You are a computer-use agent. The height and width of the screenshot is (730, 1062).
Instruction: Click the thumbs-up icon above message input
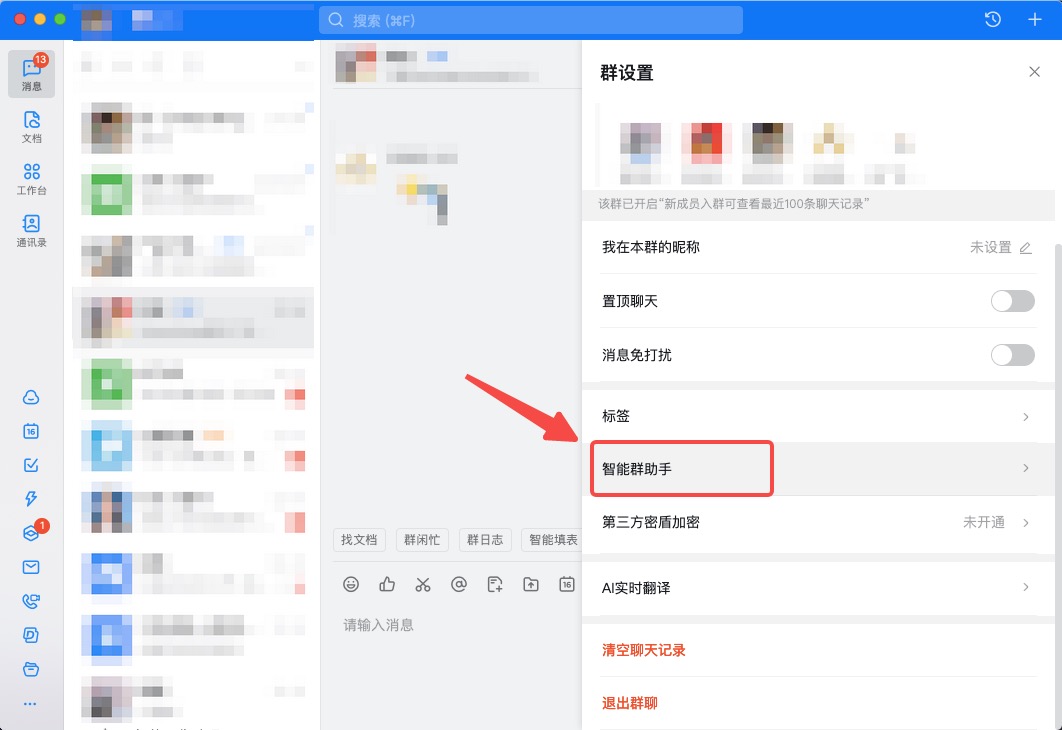387,584
